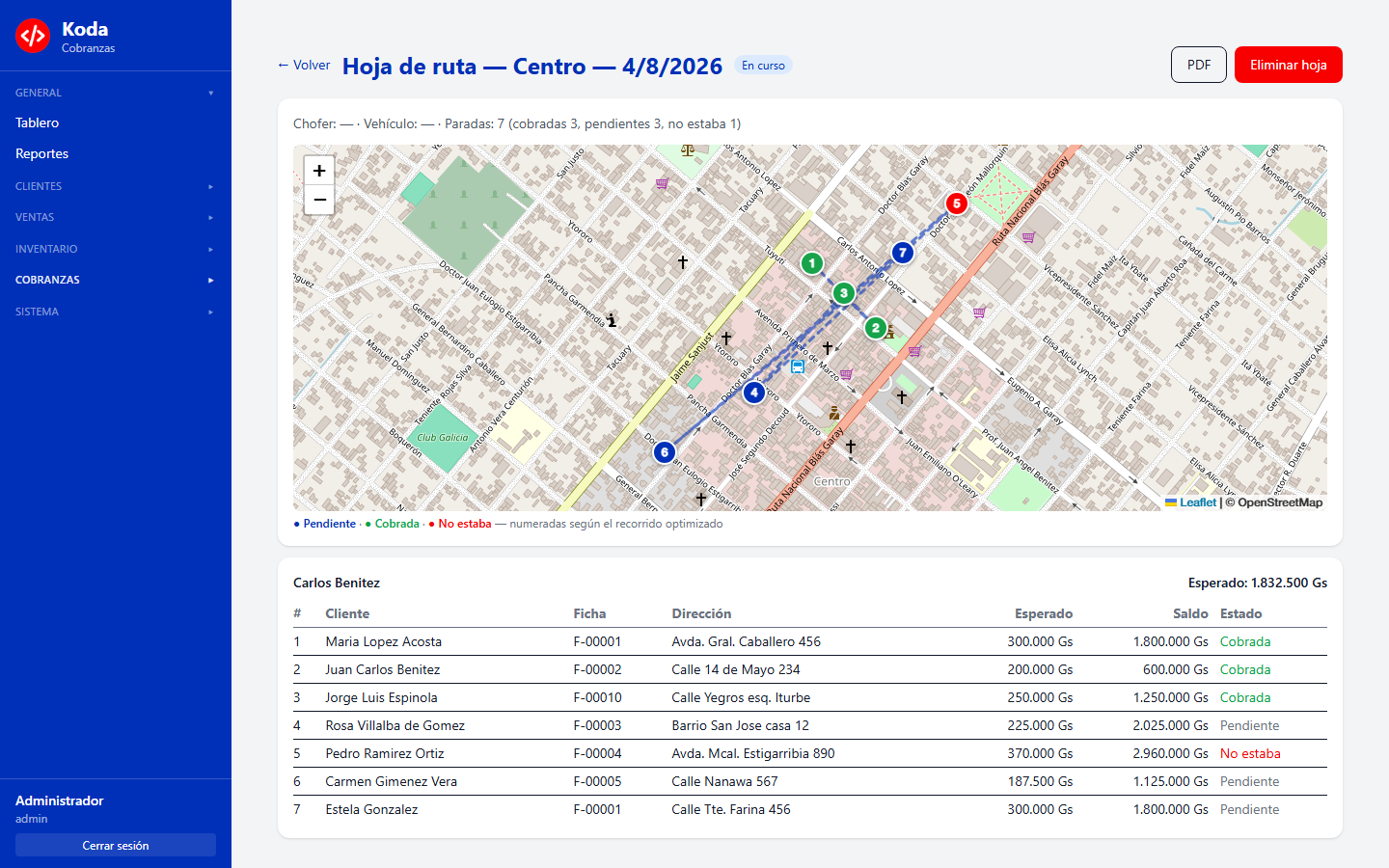Click ficha F-00004

coord(597,753)
